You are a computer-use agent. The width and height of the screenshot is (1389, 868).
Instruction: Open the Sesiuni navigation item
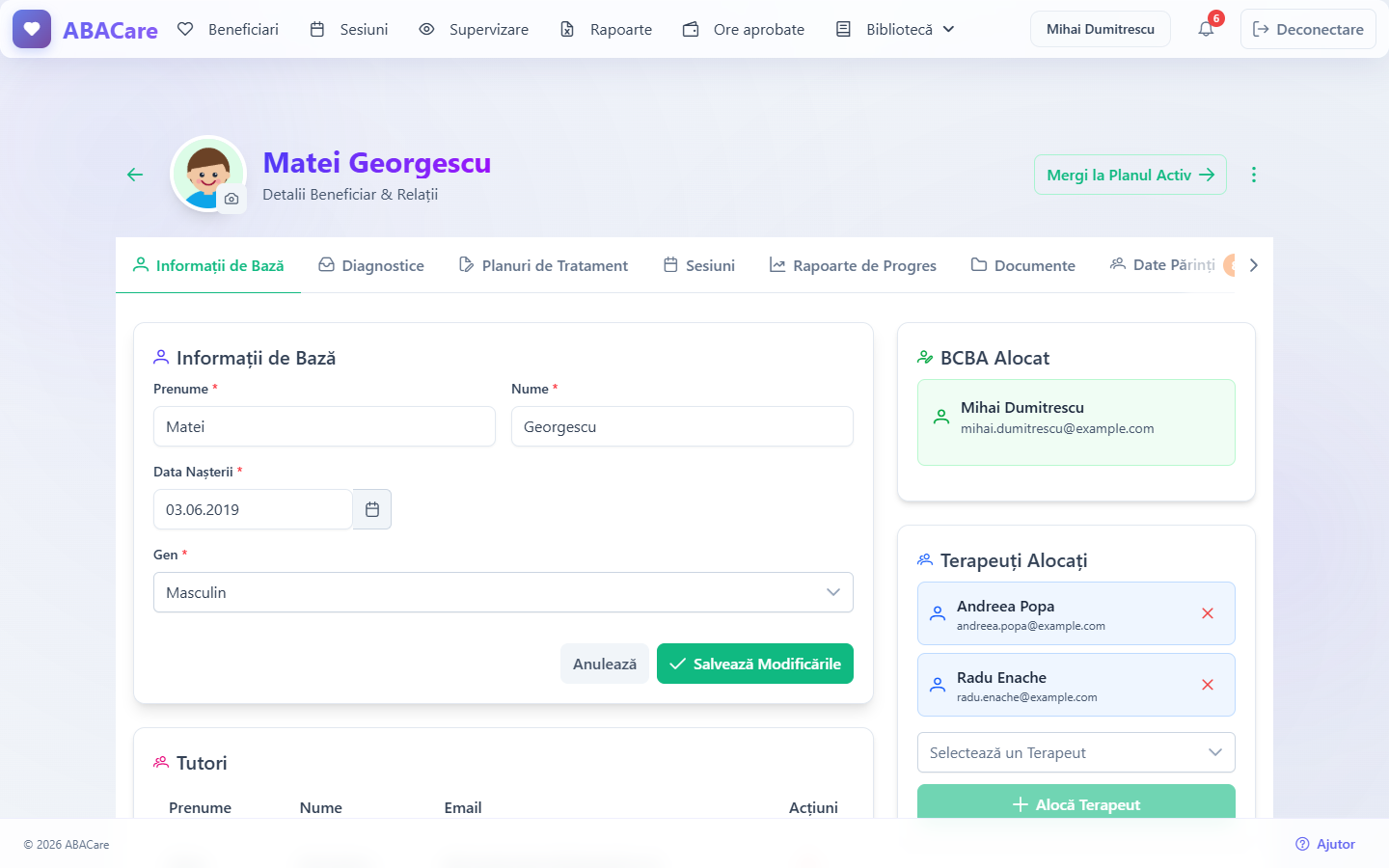[349, 29]
